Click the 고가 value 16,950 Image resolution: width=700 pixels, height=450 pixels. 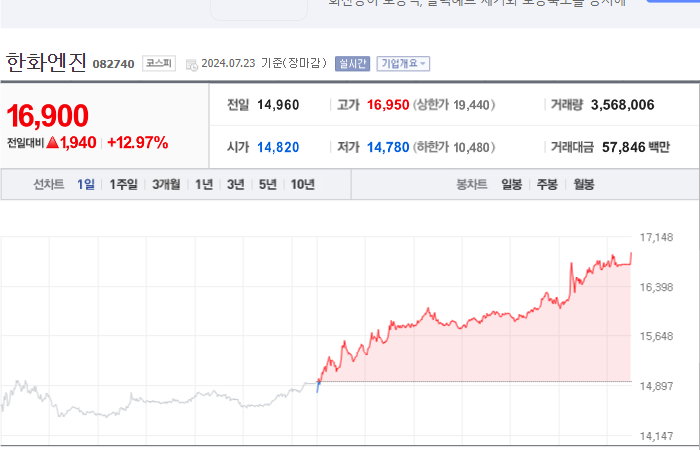(388, 105)
